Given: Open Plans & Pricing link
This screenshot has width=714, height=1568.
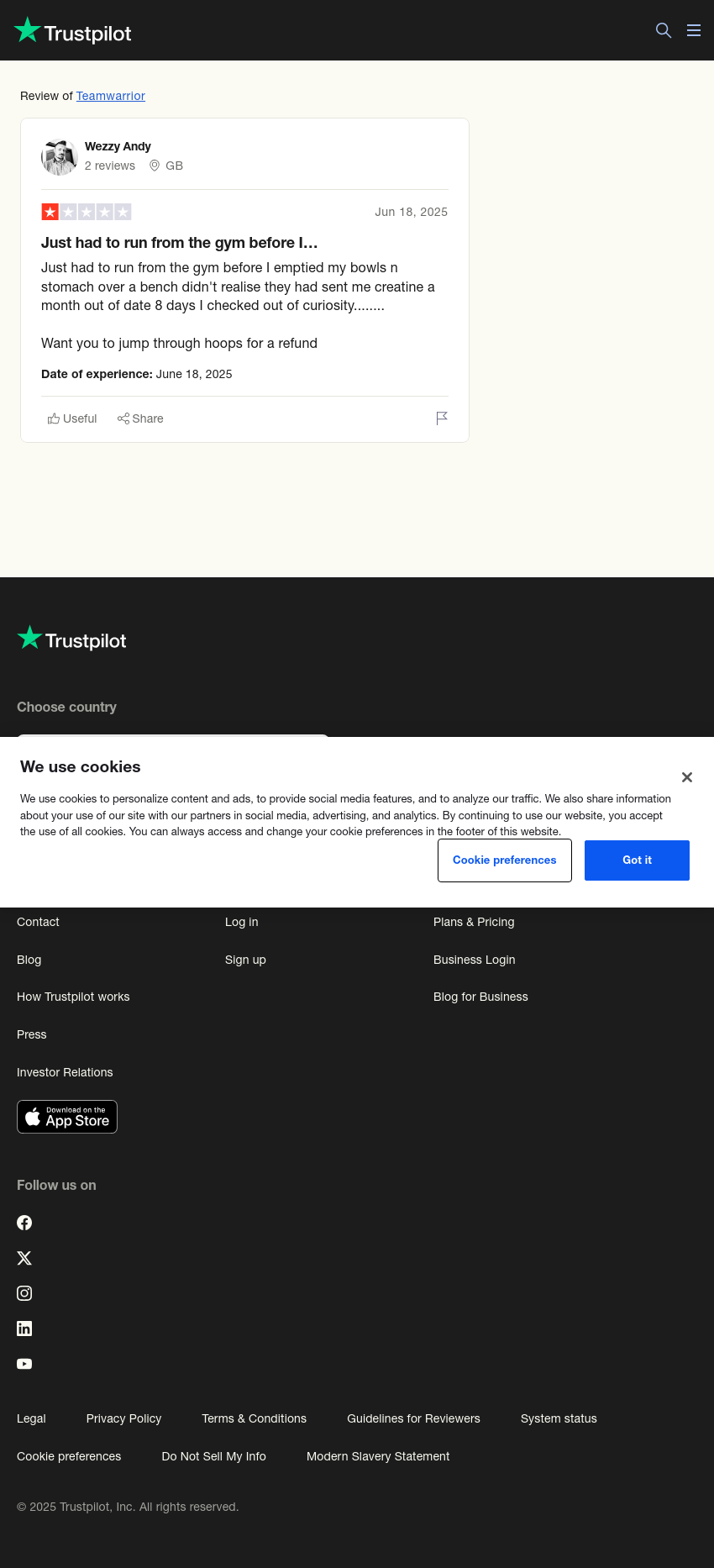Looking at the screenshot, I should pyautogui.click(x=474, y=922).
